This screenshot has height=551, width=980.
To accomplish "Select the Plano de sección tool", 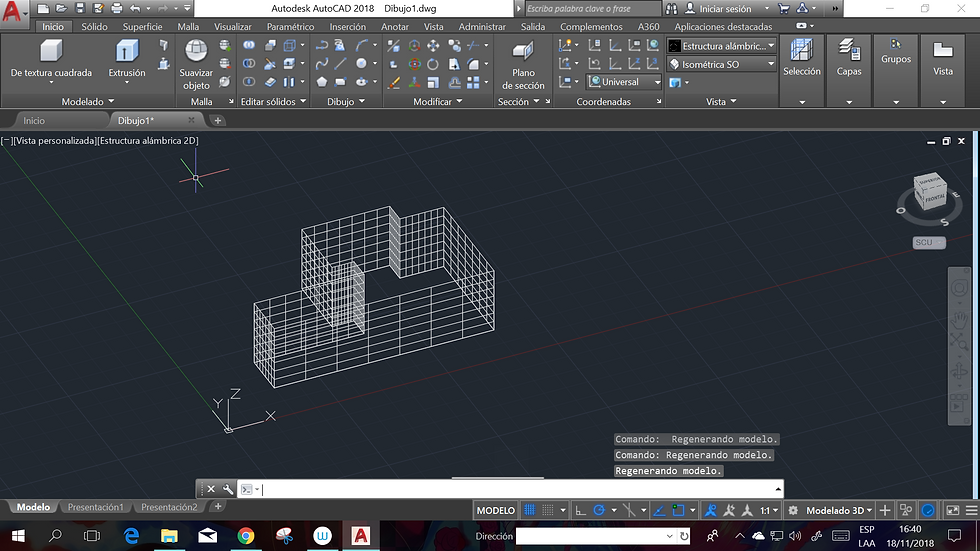I will [522, 52].
